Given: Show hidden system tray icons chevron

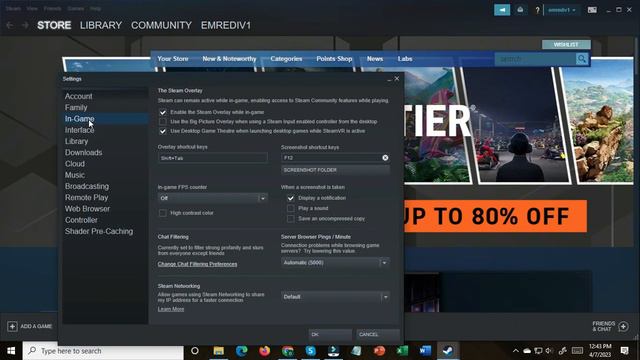Looking at the screenshot, I should (x=516, y=351).
